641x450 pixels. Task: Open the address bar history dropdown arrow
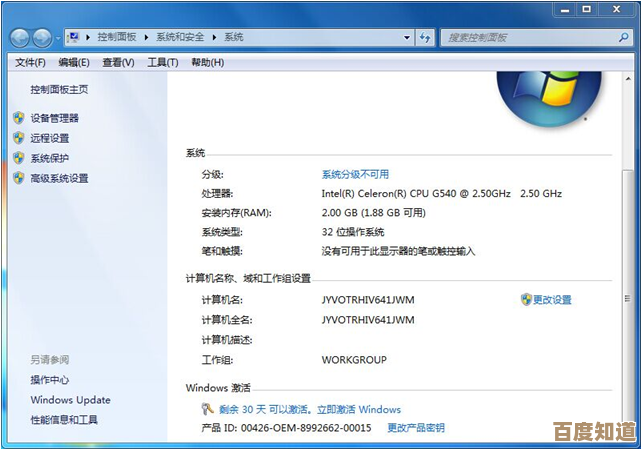(406, 38)
